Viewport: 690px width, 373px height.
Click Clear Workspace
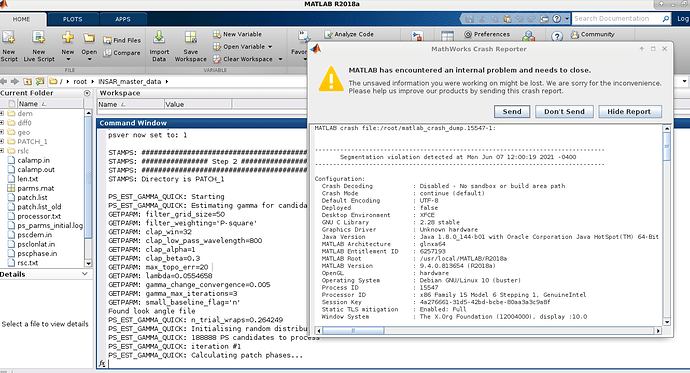(x=243, y=59)
